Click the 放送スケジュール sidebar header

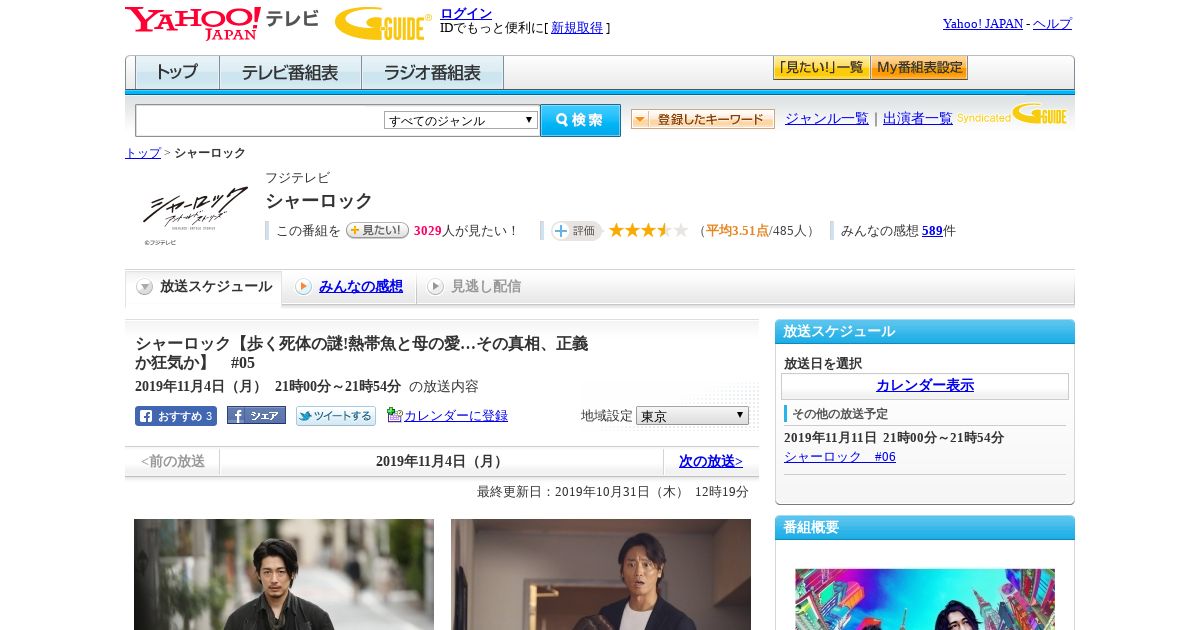(925, 332)
